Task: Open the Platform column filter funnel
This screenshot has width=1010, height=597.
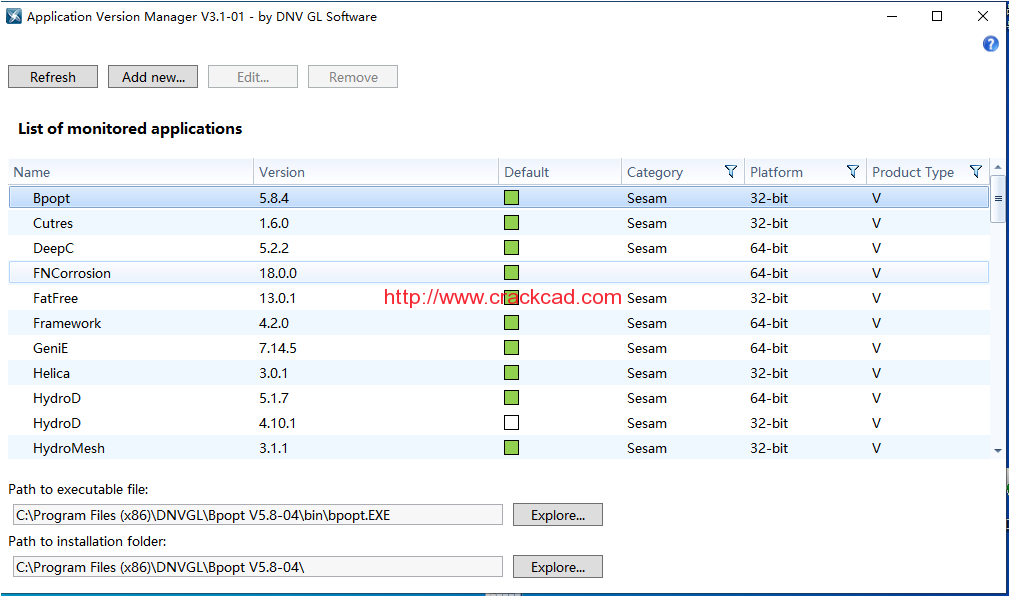Action: [x=853, y=171]
